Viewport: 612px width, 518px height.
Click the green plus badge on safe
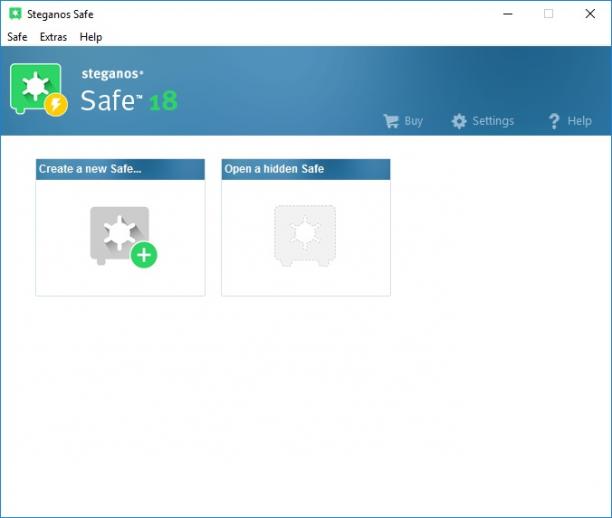tap(144, 255)
